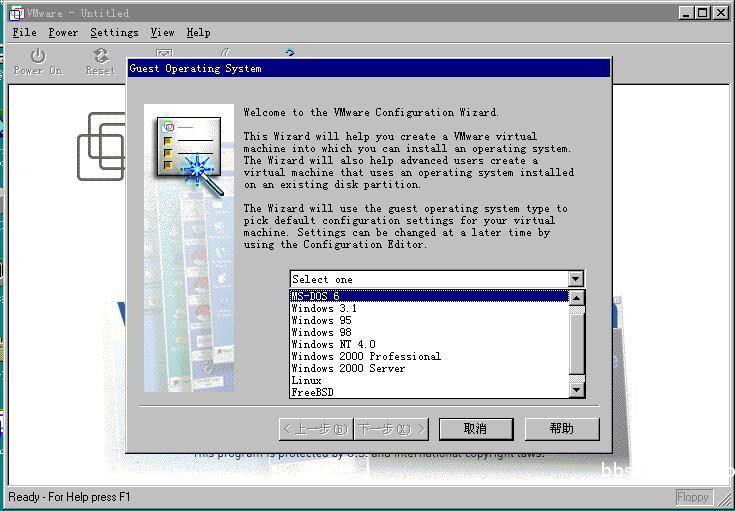Select Windows NT 4.0 in the list
735x511 pixels.
point(429,344)
